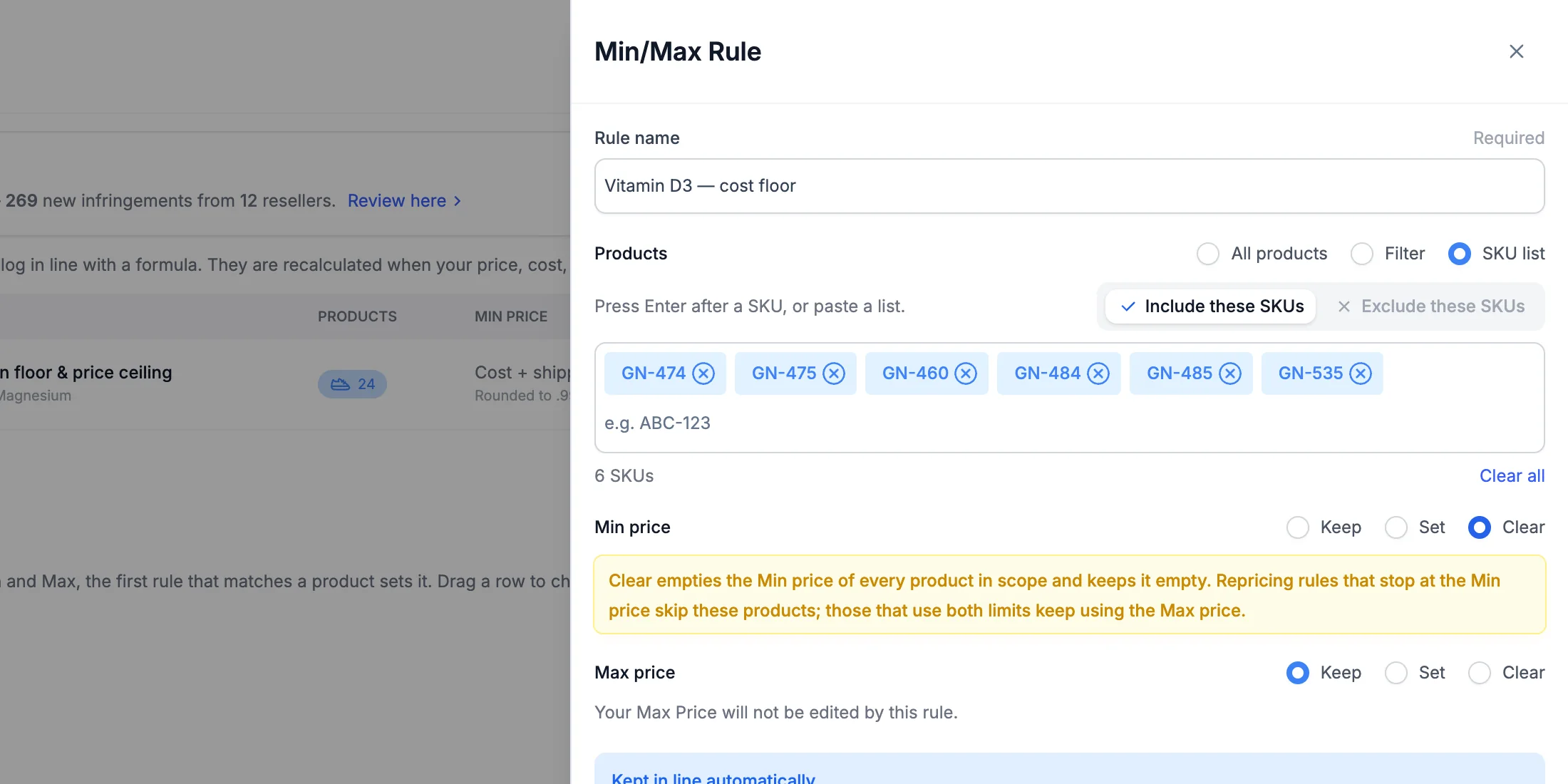
Task: Edit the Rule name field
Action: (1069, 186)
